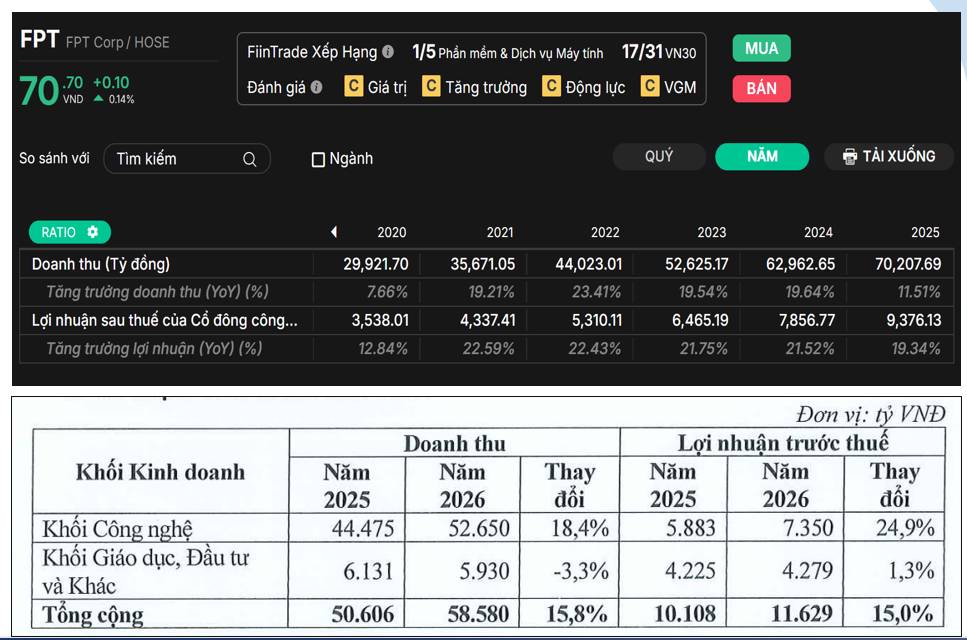Tick the Ngành checkbox
Image resolution: width=967 pixels, height=640 pixels.
[318, 160]
